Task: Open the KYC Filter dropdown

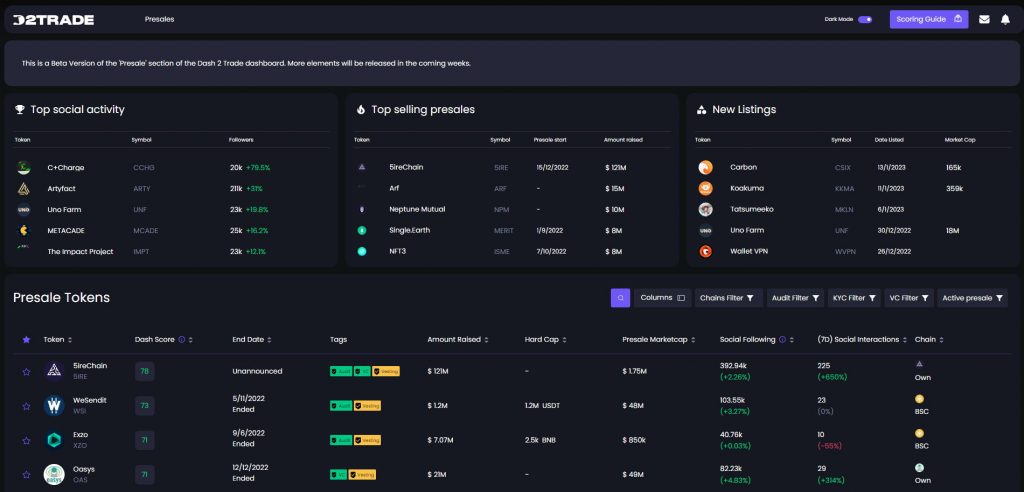Action: [854, 298]
